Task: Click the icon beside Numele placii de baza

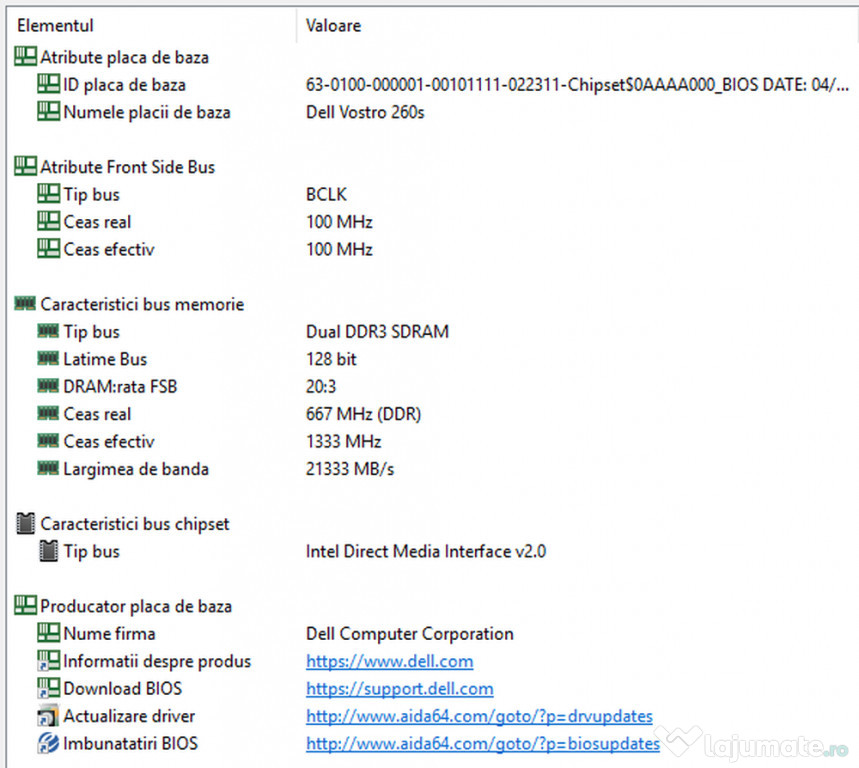Action: coord(48,111)
